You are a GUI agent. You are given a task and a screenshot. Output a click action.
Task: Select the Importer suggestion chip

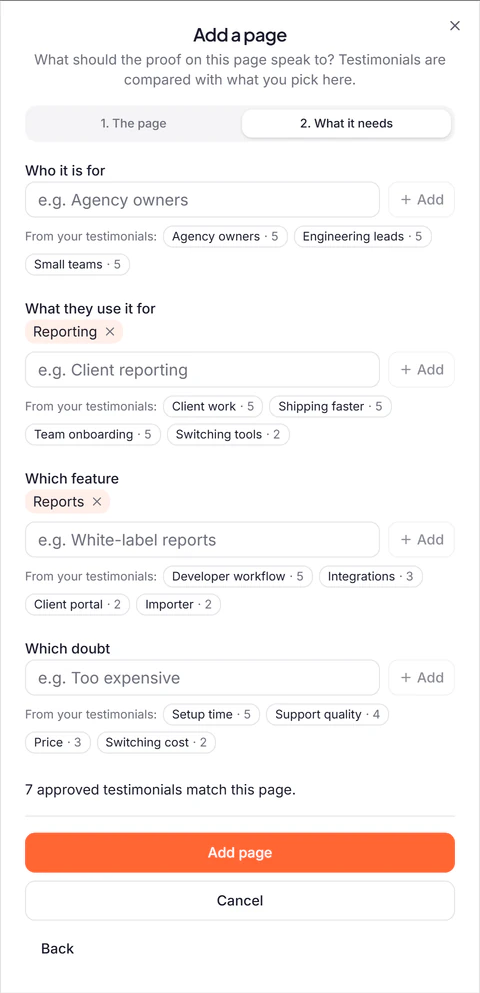179,604
